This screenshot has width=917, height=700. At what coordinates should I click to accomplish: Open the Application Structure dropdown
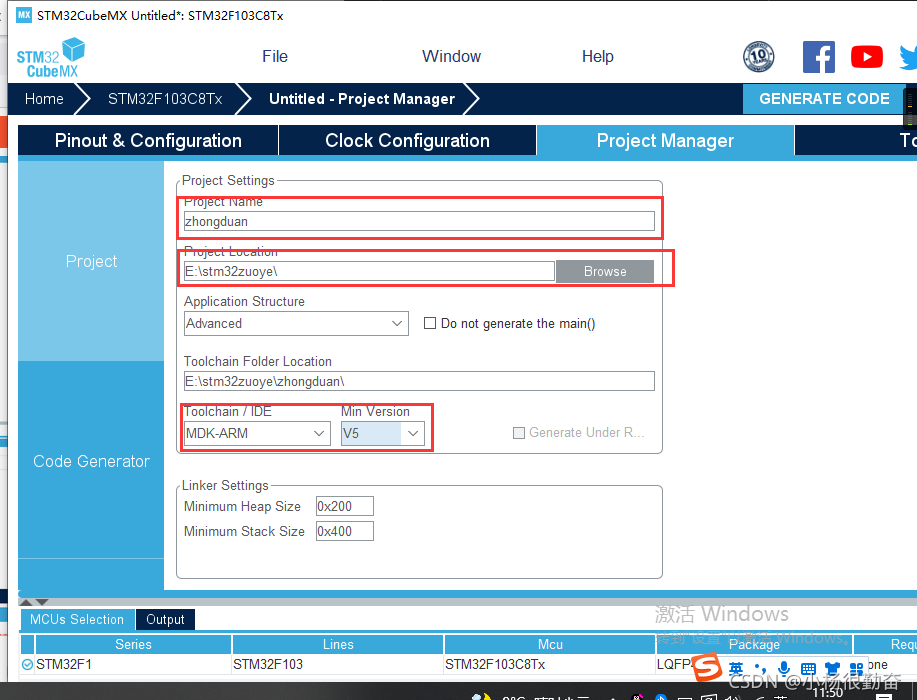[296, 323]
